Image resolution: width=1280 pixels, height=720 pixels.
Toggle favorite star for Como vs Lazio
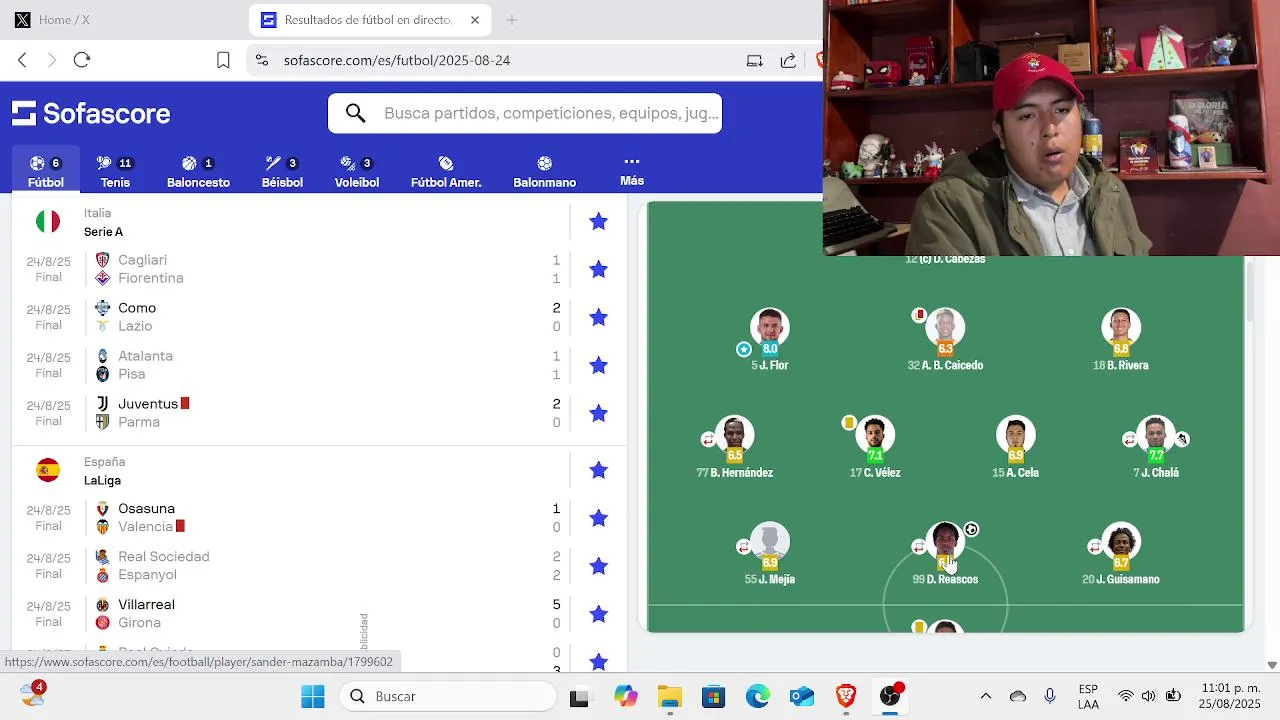point(598,317)
